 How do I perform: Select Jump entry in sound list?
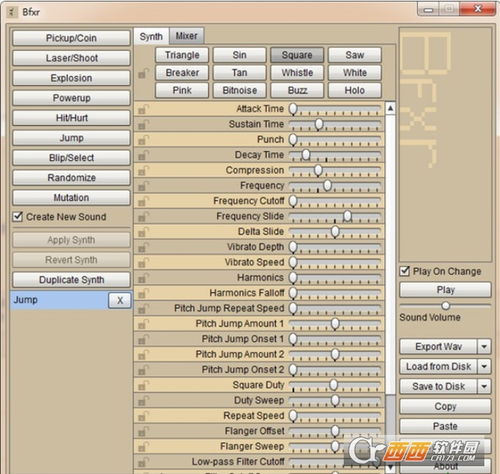point(59,300)
